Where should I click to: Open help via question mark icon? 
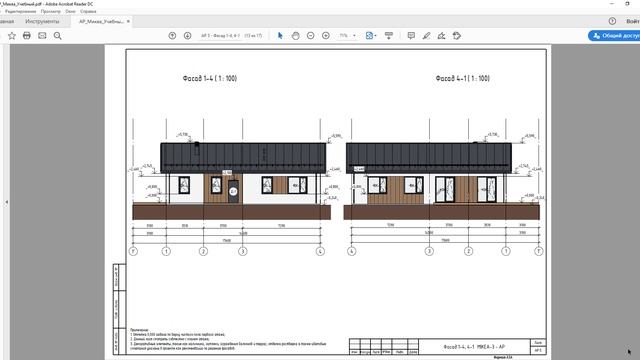612,21
